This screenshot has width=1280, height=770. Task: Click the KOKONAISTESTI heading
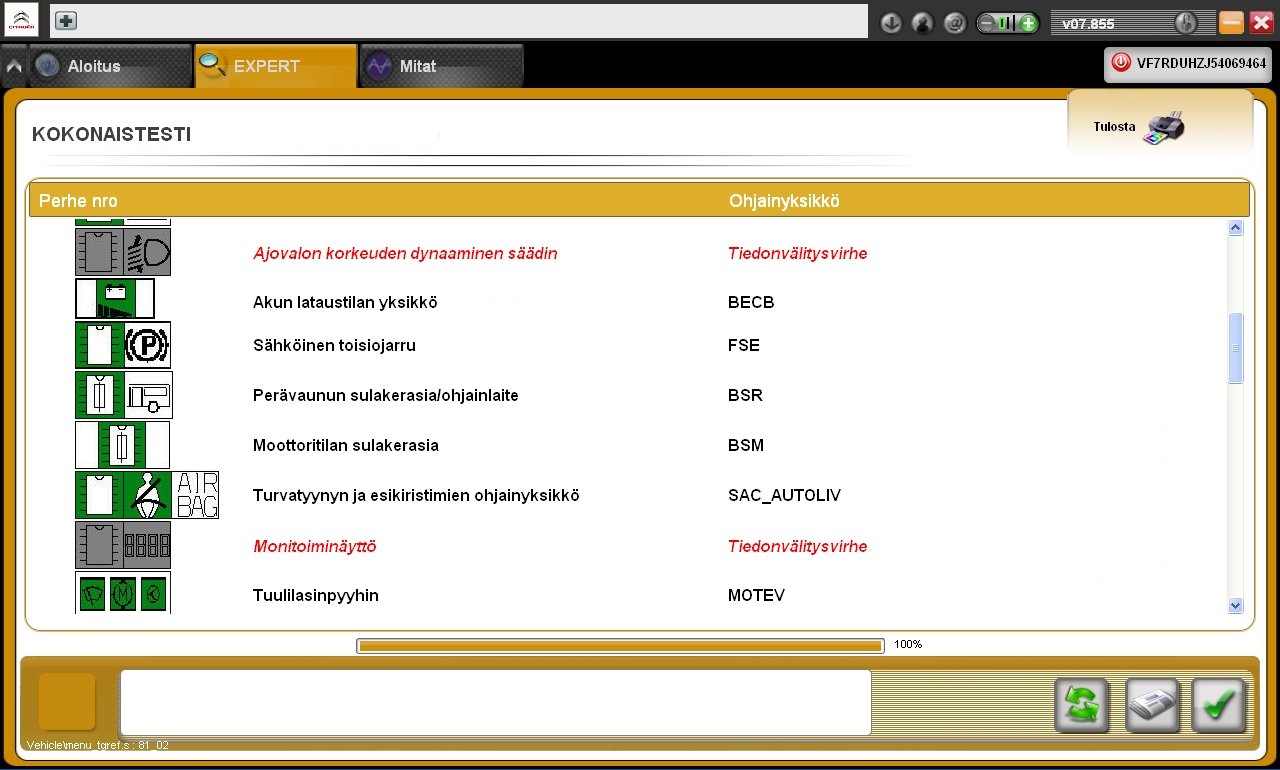tap(111, 133)
